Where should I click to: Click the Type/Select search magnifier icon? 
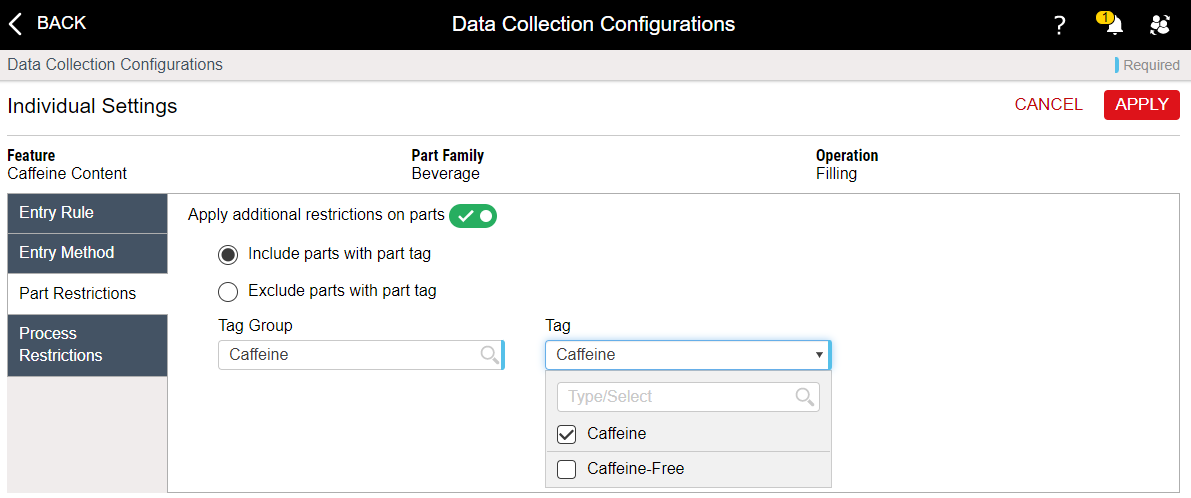pos(804,396)
